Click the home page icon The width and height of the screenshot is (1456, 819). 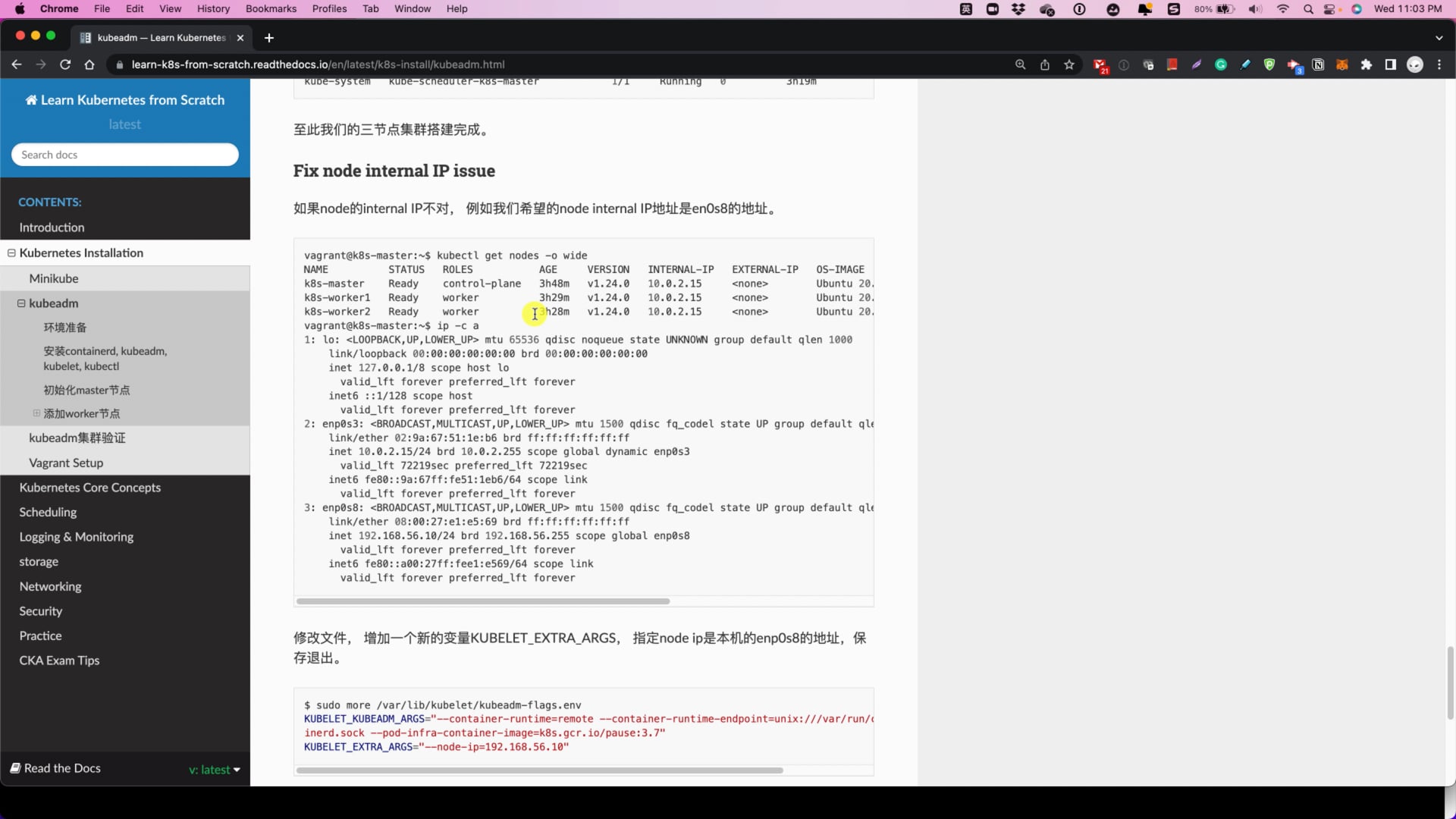coord(89,64)
